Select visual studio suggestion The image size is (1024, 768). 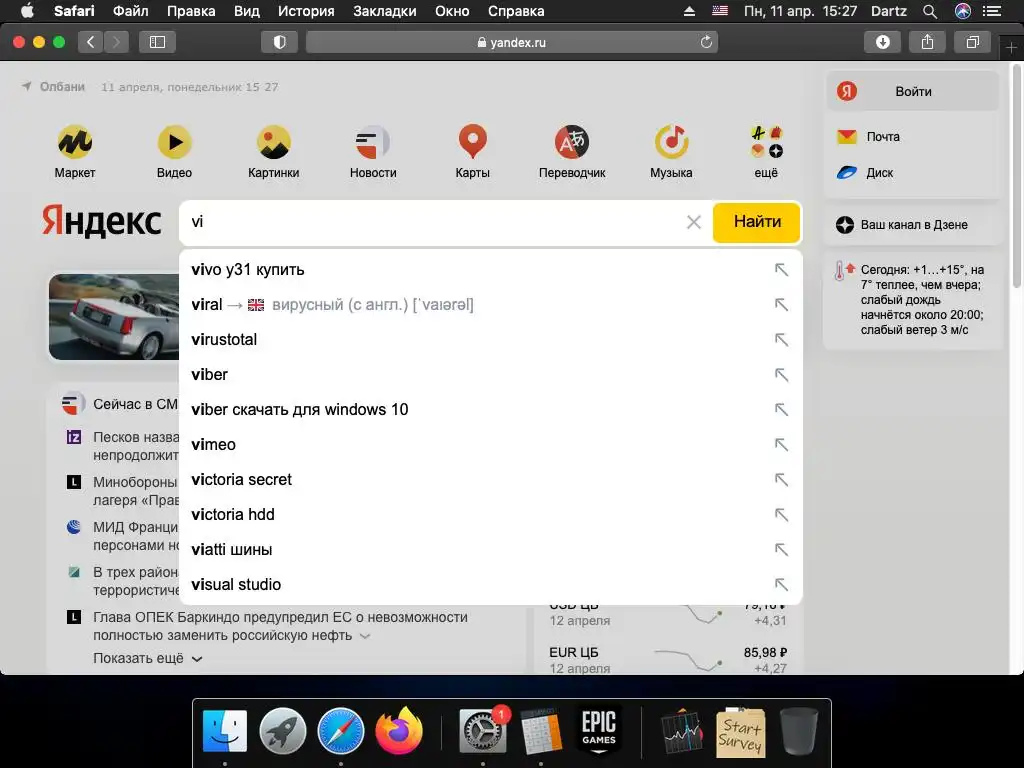[490, 584]
